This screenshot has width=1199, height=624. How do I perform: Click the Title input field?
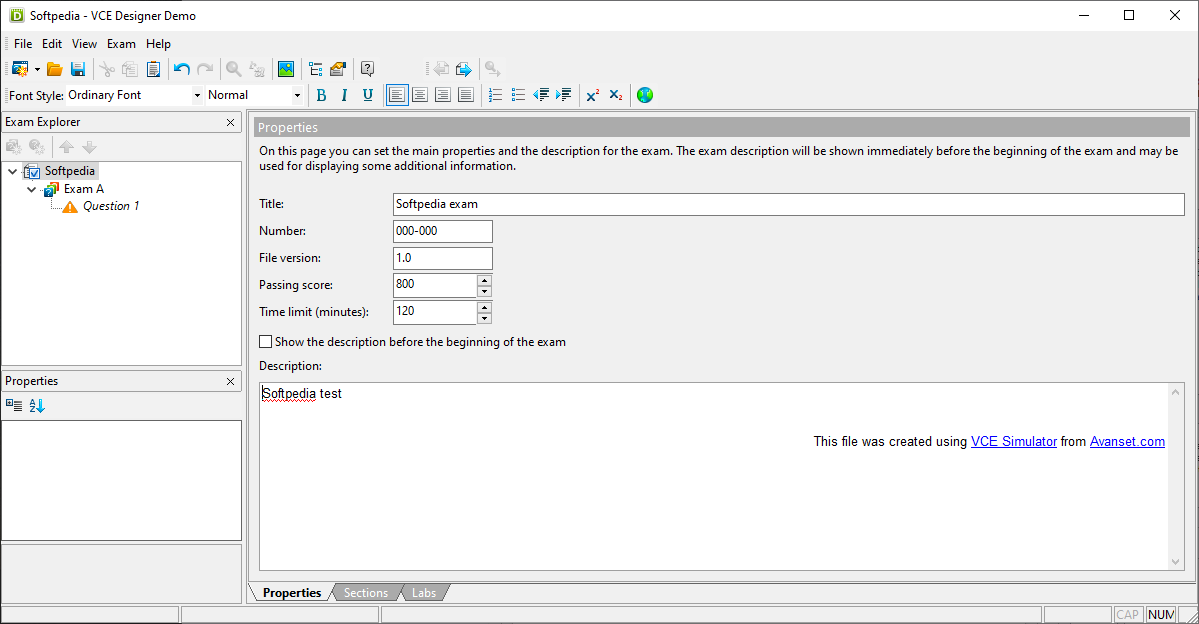(x=788, y=204)
